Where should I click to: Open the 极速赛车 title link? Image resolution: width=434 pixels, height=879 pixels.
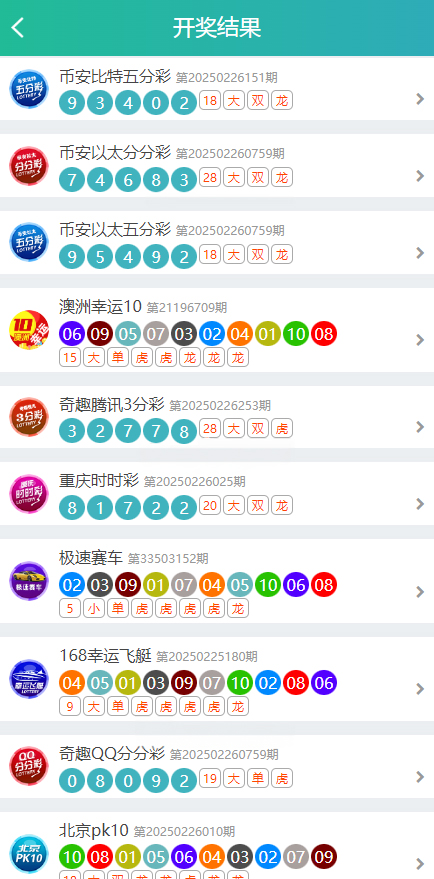coord(91,558)
